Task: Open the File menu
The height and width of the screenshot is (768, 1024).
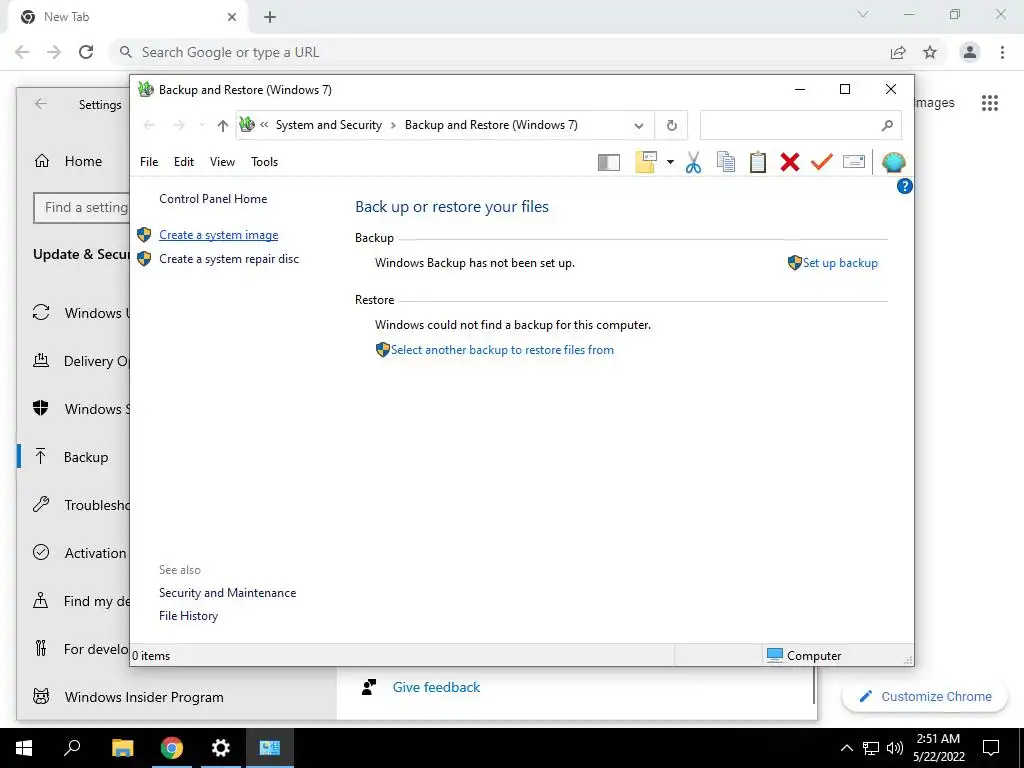Action: [149, 162]
